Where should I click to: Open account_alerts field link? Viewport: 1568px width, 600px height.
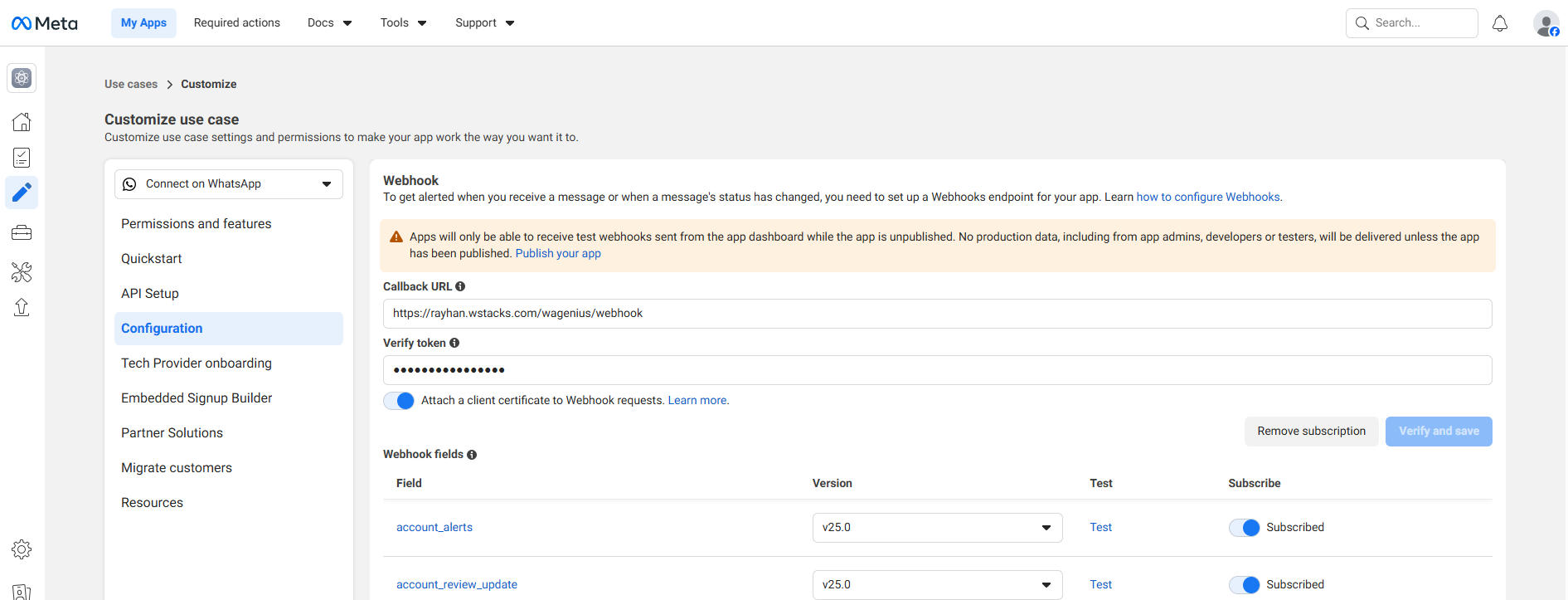point(434,528)
